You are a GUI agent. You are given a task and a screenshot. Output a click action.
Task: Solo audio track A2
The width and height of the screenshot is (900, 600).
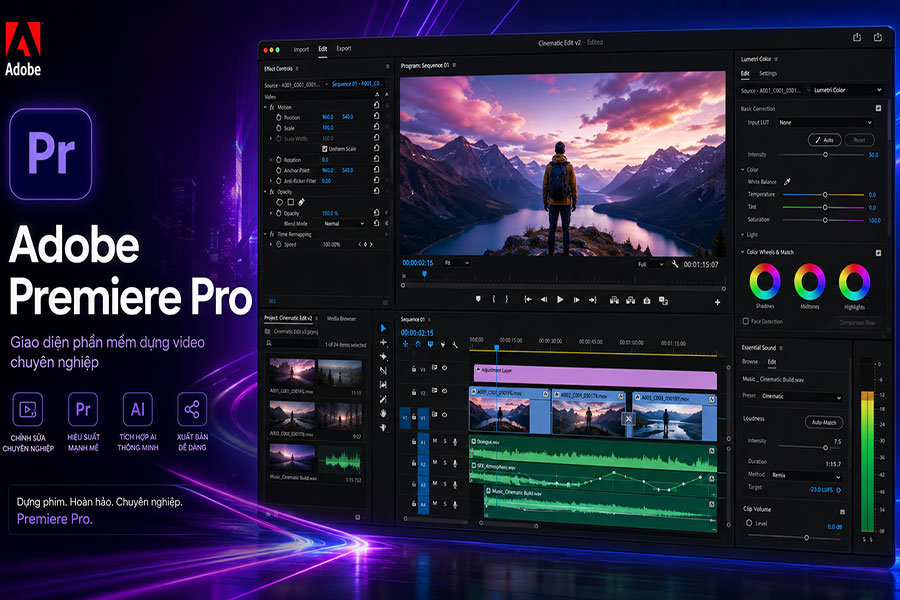pyautogui.click(x=445, y=462)
